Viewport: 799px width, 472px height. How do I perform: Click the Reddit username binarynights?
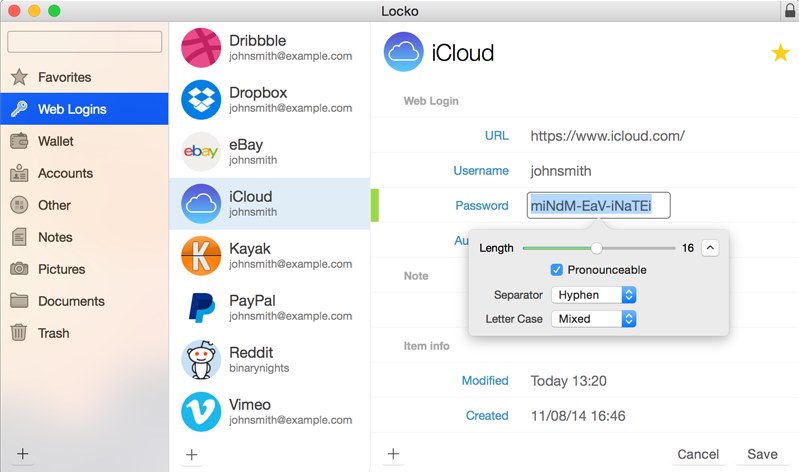point(259,368)
